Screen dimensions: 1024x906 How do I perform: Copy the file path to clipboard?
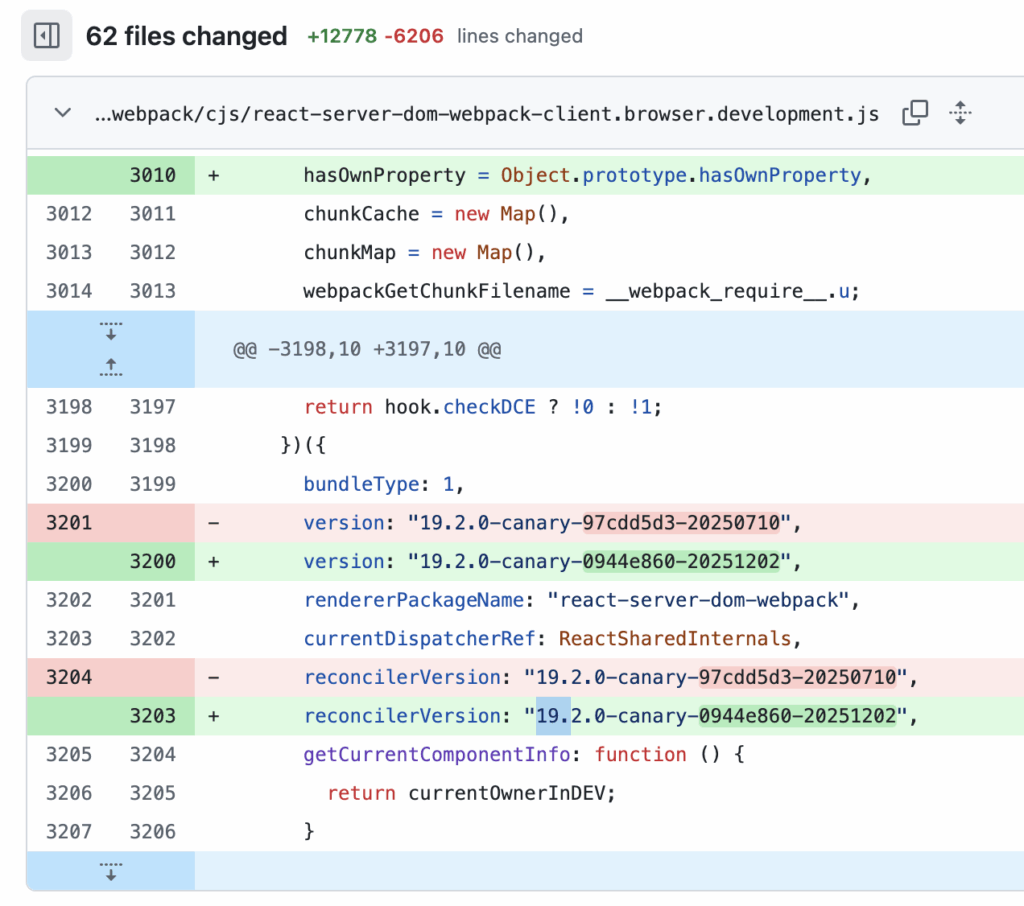click(x=915, y=113)
